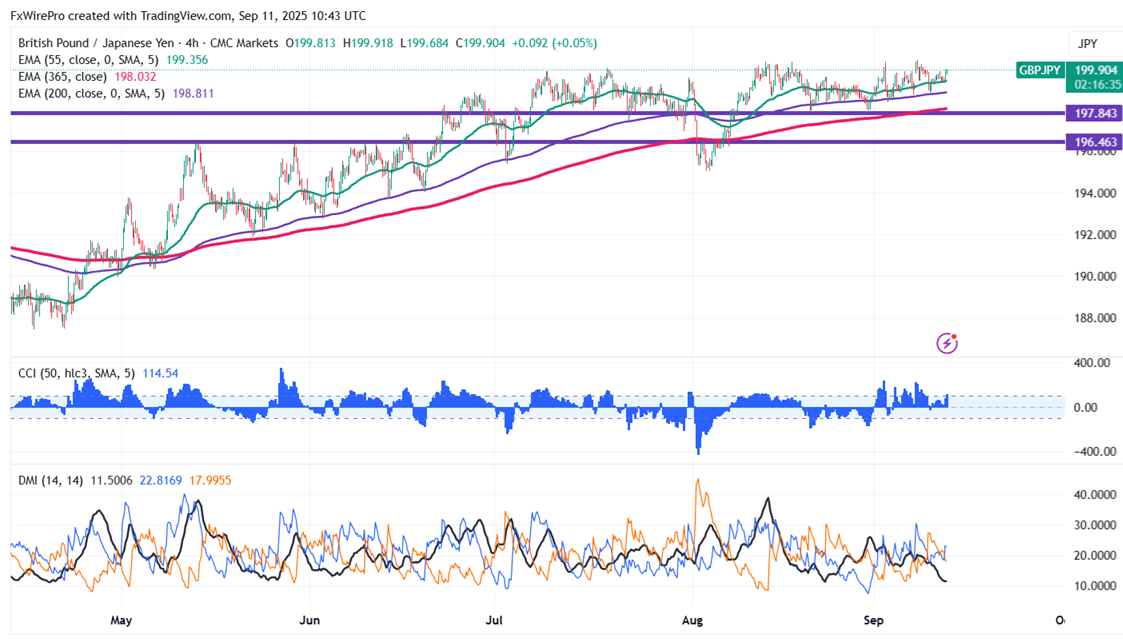Click the DMI ADX value 11.5006
Image resolution: width=1123 pixels, height=639 pixels.
[111, 481]
